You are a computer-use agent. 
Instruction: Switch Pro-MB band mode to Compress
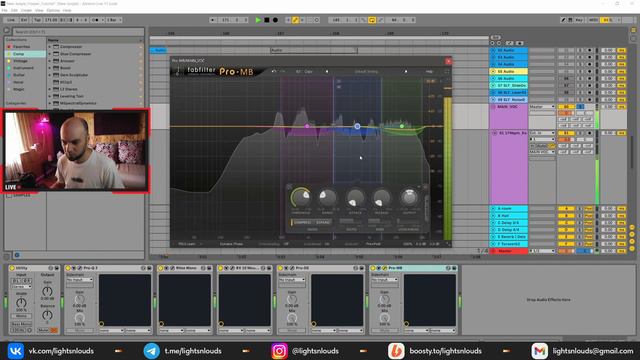coord(302,222)
